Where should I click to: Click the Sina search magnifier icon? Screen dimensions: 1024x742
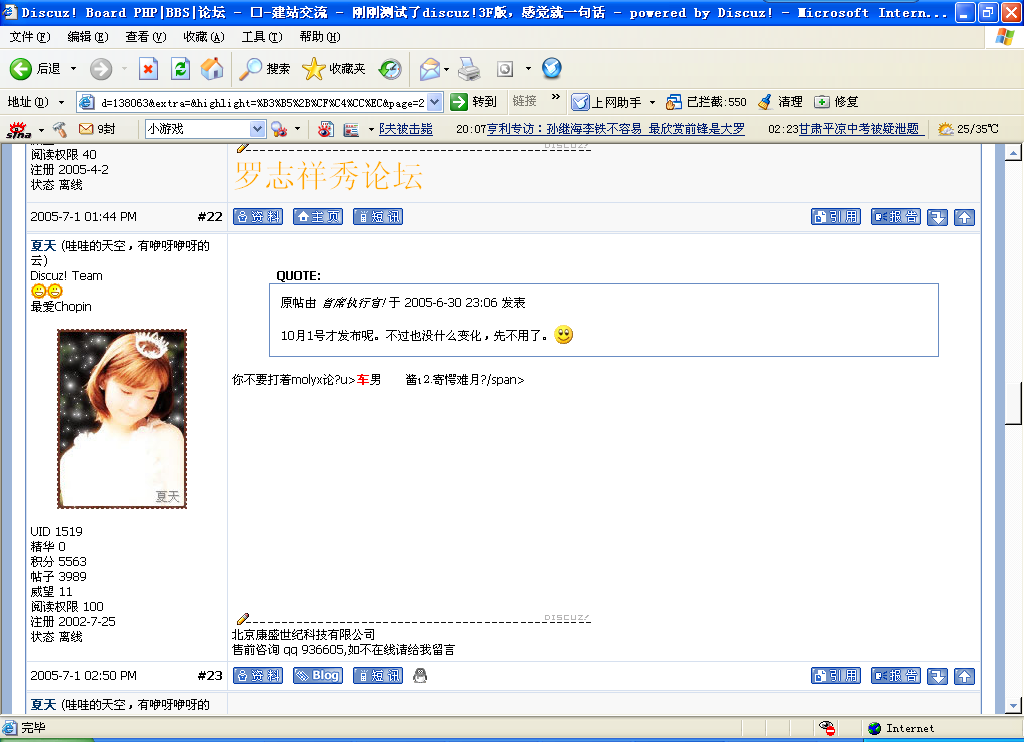280,129
